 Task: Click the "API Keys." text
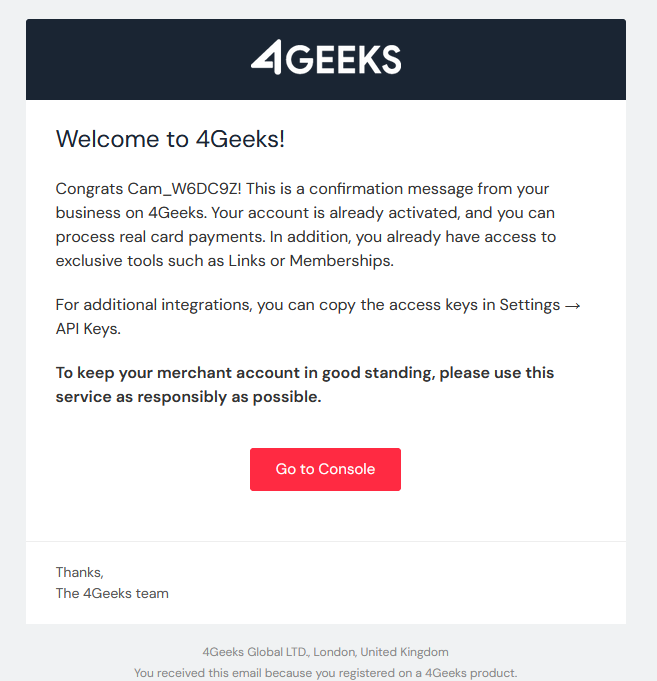(88, 329)
